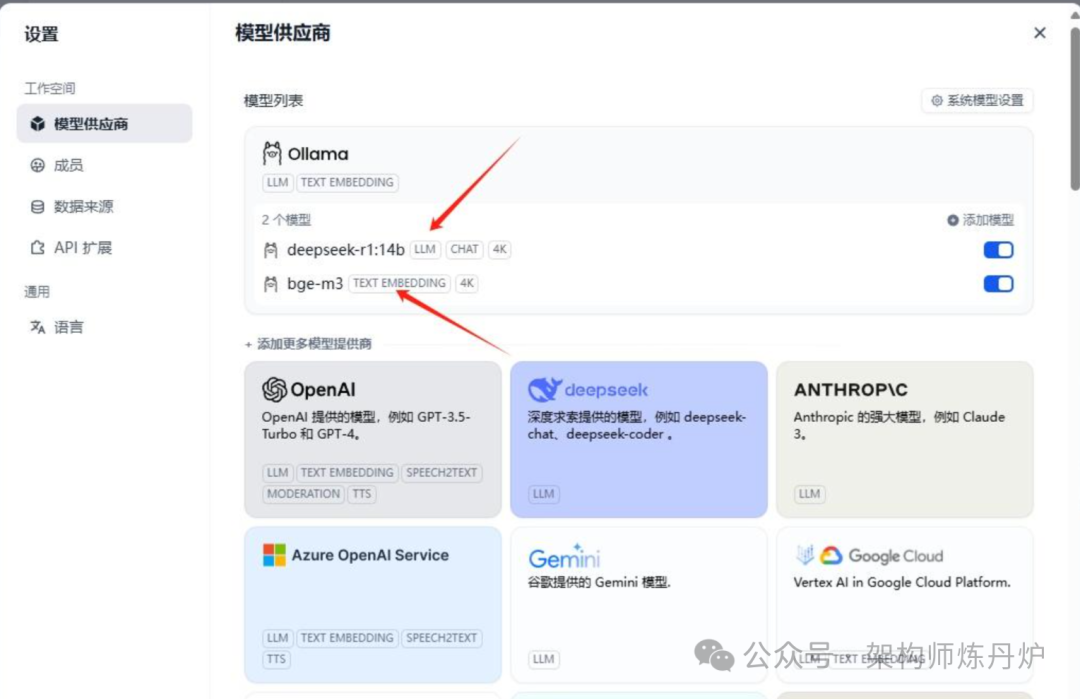The width and height of the screenshot is (1080, 699).
Task: Close the settings dialog with X
Action: coord(1040,33)
